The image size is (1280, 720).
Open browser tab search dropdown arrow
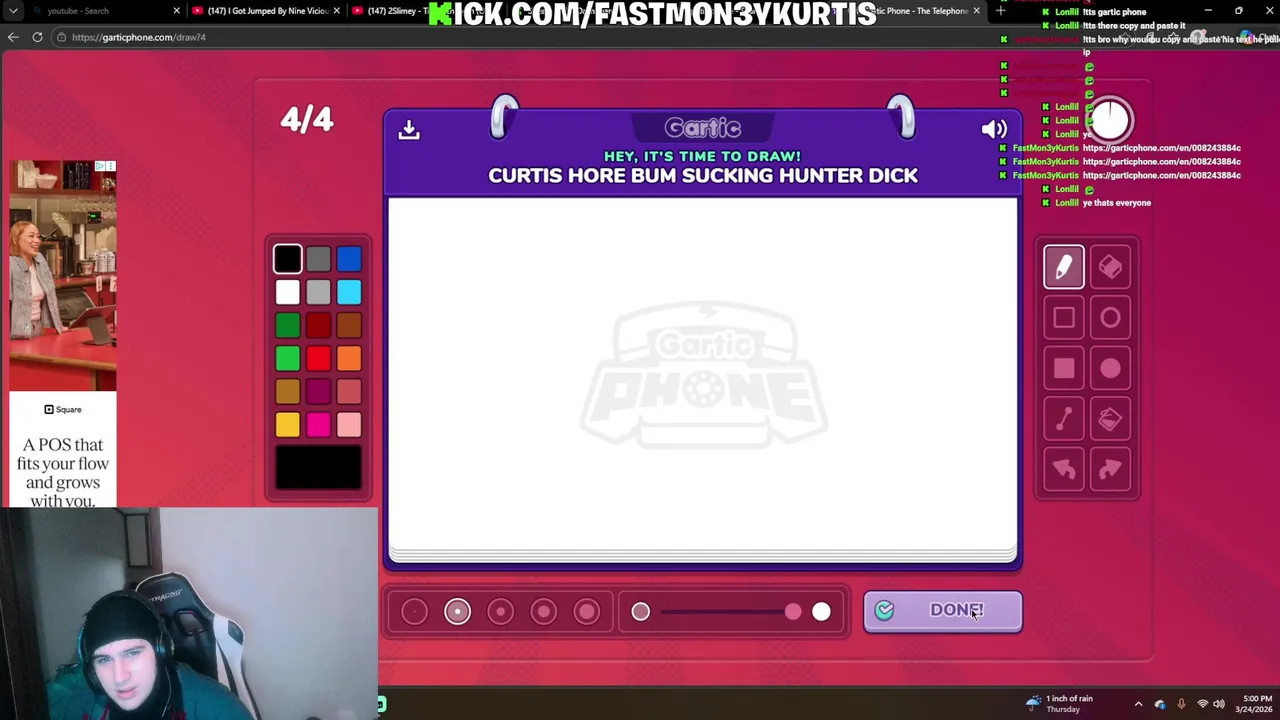point(13,11)
